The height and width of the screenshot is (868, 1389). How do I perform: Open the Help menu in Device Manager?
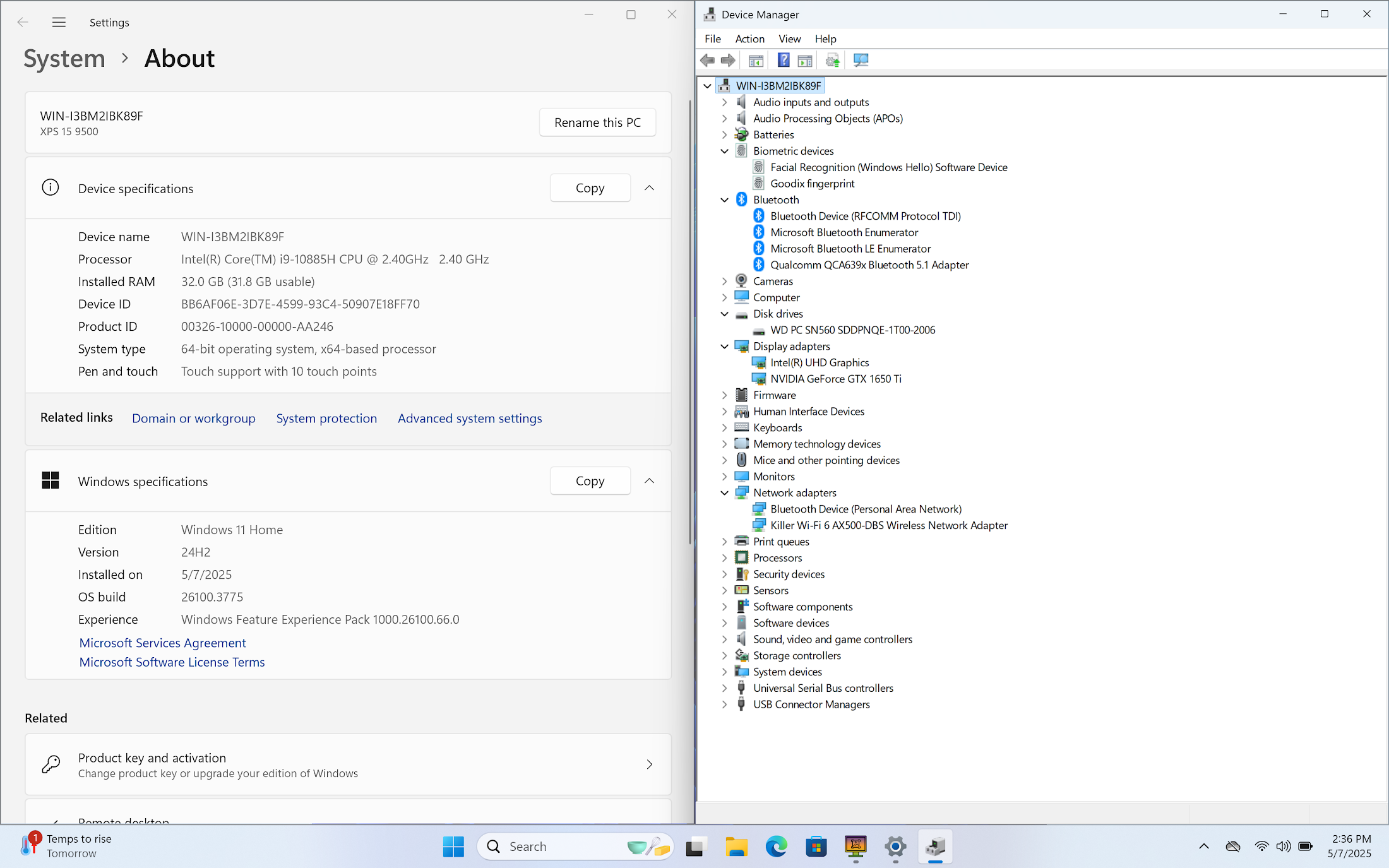coord(825,39)
